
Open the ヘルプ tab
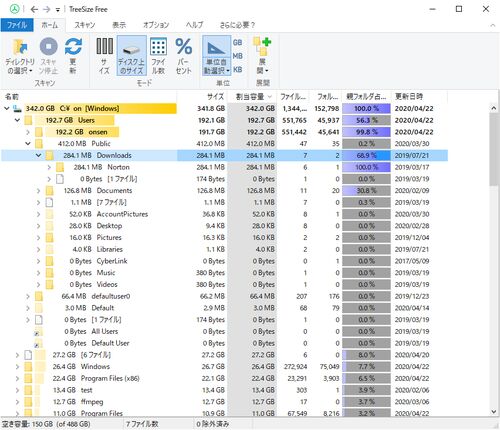(194, 25)
